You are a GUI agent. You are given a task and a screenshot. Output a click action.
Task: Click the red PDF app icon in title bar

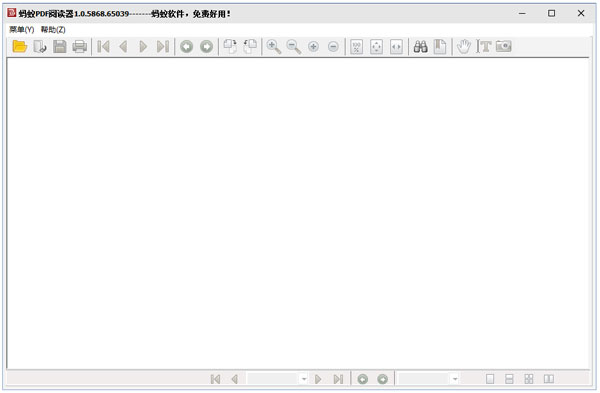coord(11,13)
